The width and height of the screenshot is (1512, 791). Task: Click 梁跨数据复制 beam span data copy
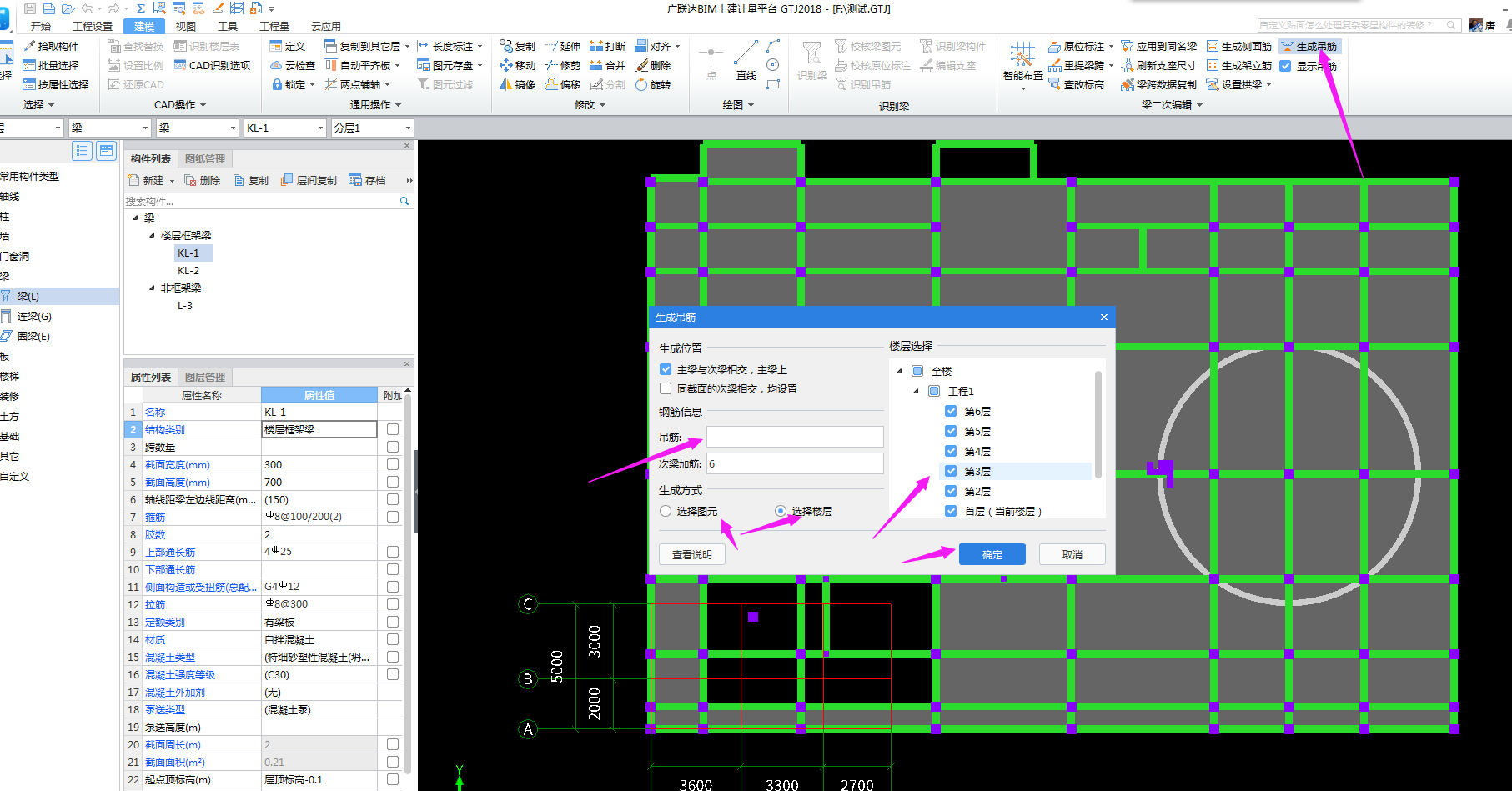(1159, 84)
